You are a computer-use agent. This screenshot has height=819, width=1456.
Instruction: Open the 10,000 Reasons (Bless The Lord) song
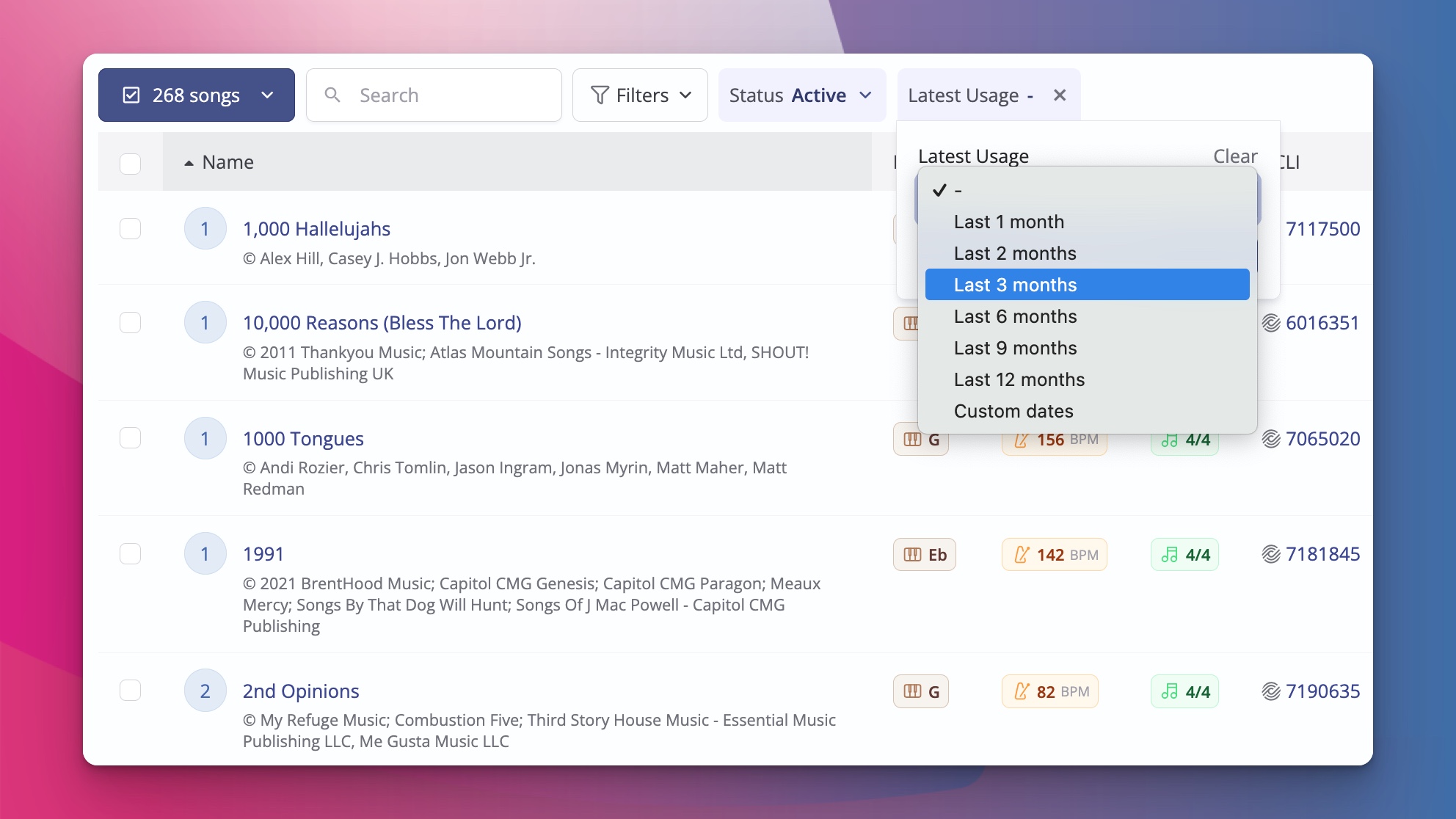point(382,322)
